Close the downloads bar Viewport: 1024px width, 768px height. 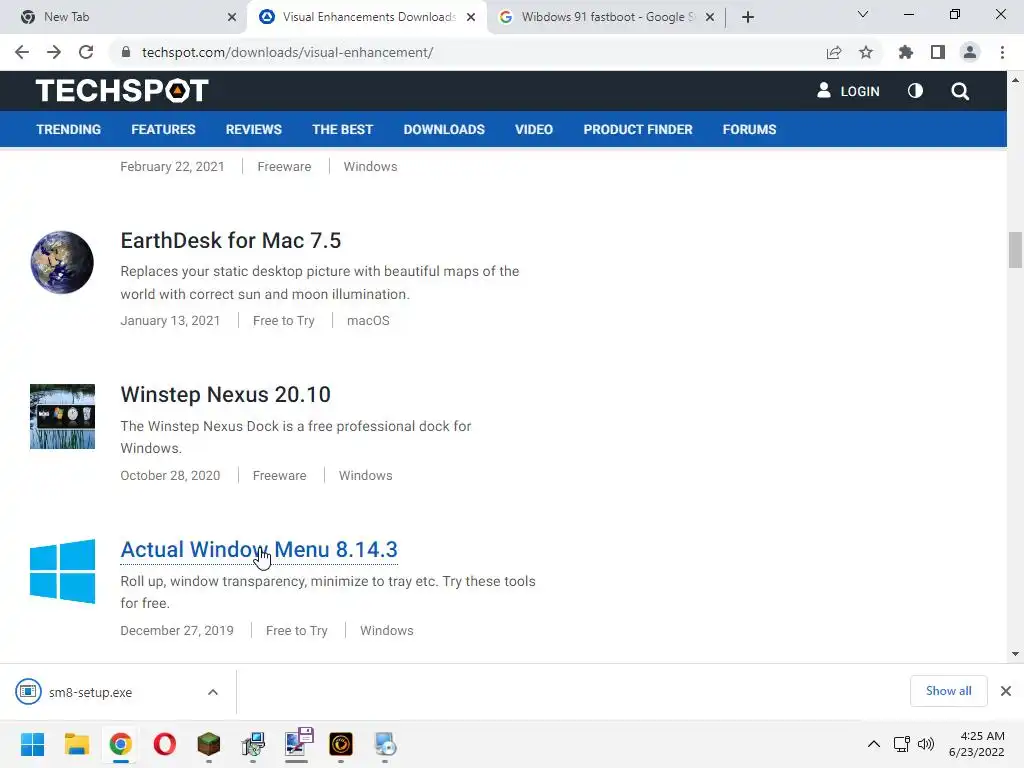pos(1006,691)
